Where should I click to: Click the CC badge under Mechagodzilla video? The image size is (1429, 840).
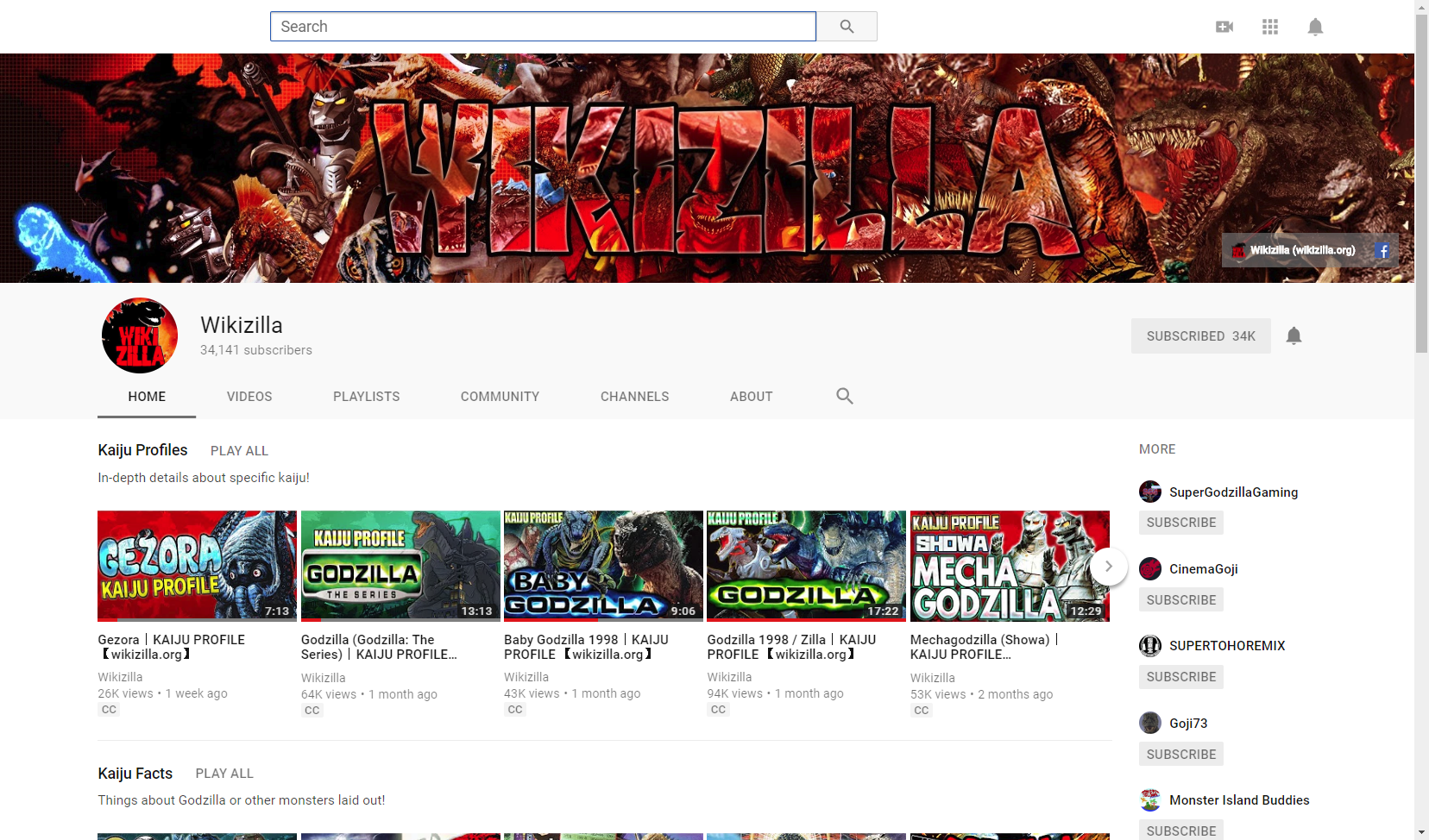coord(922,711)
